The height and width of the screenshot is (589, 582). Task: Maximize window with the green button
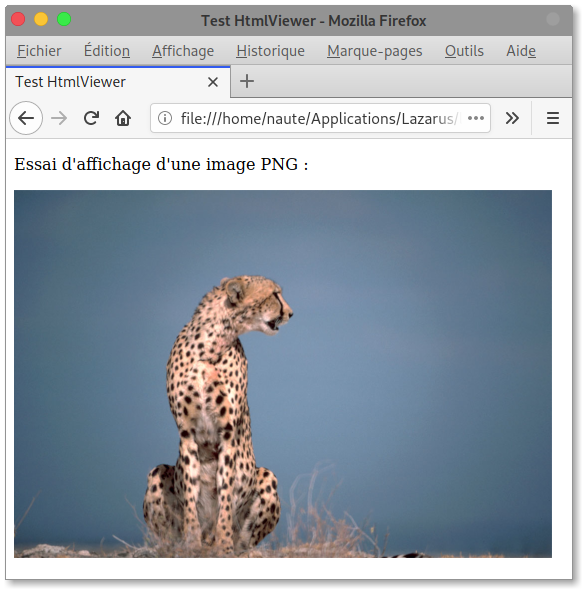[x=64, y=19]
